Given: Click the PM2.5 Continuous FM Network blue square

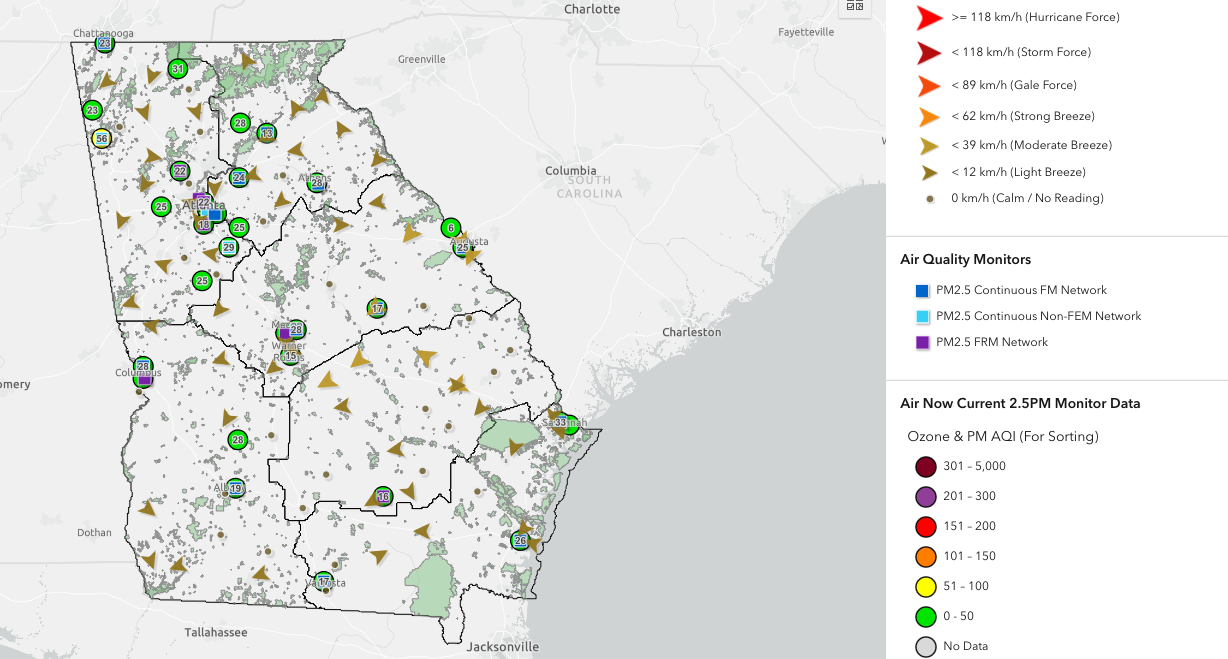Looking at the screenshot, I should 922,290.
